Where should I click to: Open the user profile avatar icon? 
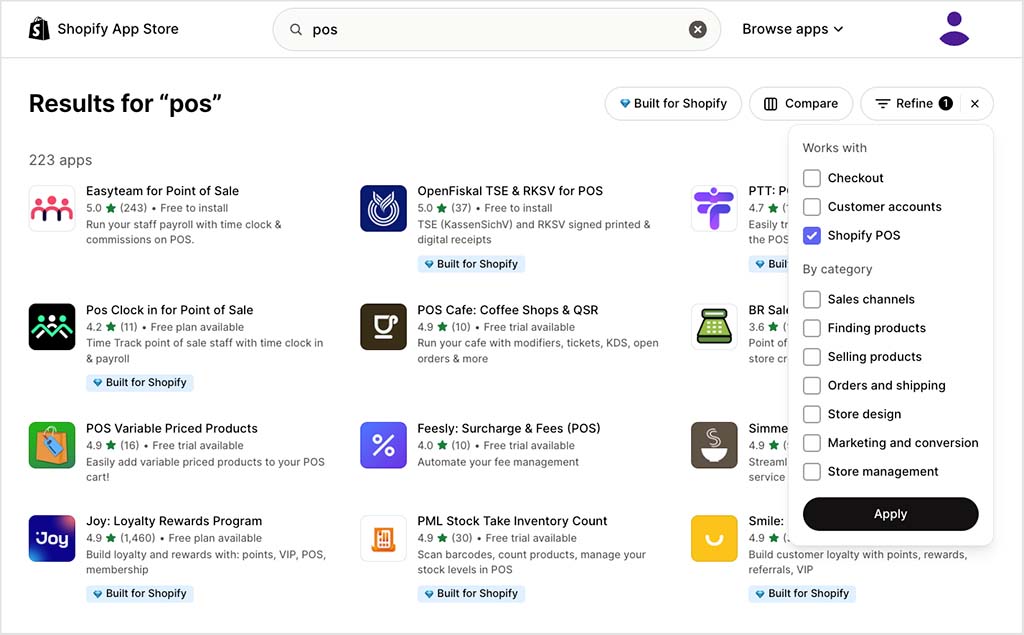[954, 29]
